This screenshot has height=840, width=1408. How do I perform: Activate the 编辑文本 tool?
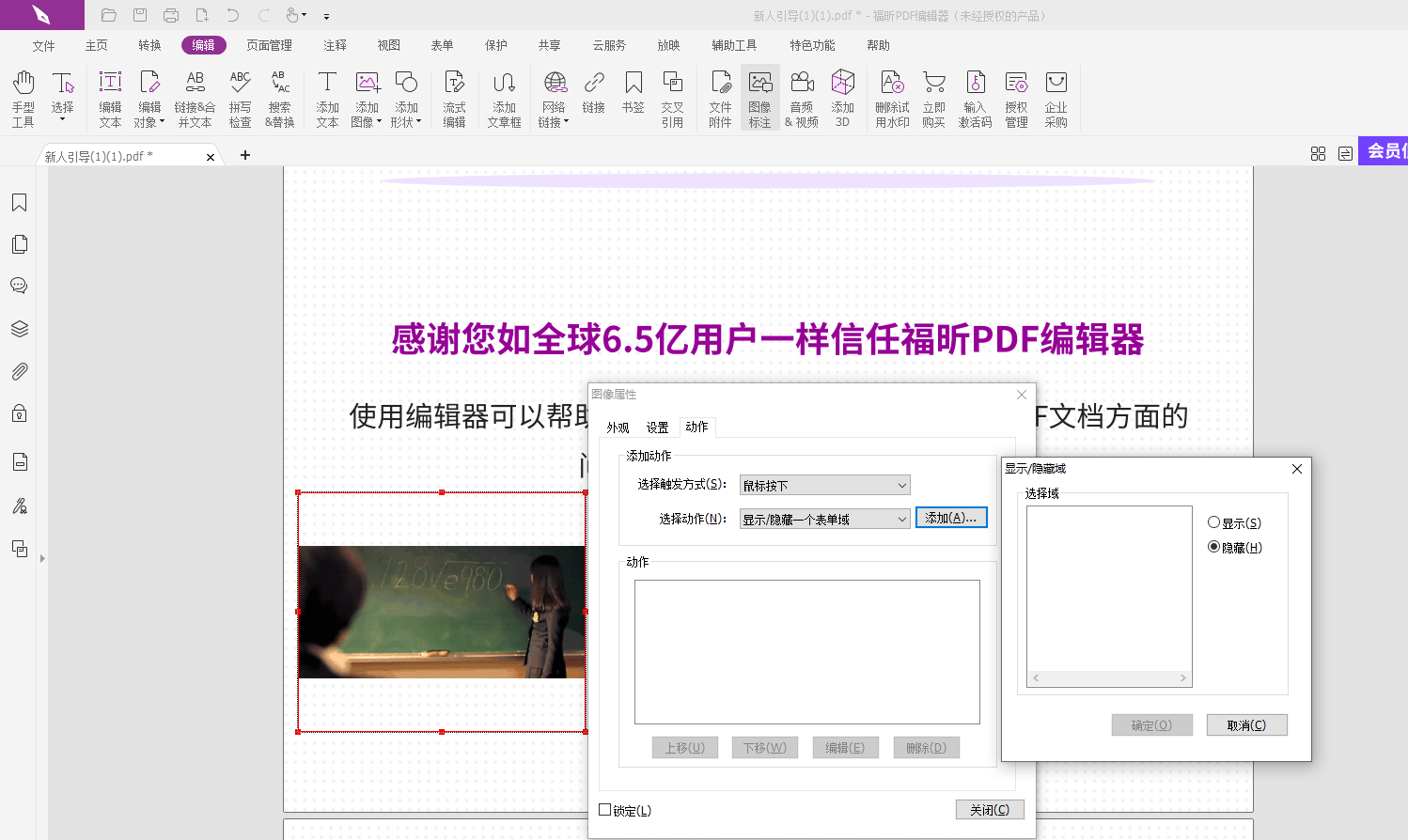point(109,98)
